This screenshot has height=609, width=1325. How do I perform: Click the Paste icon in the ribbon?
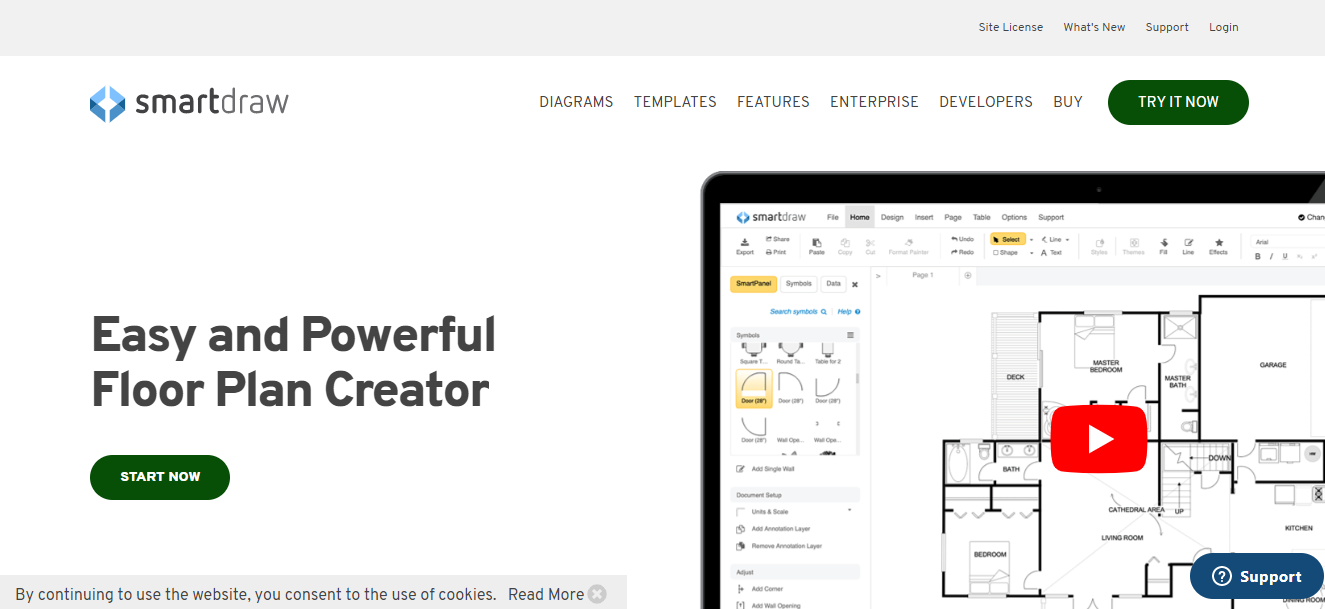[x=817, y=246]
